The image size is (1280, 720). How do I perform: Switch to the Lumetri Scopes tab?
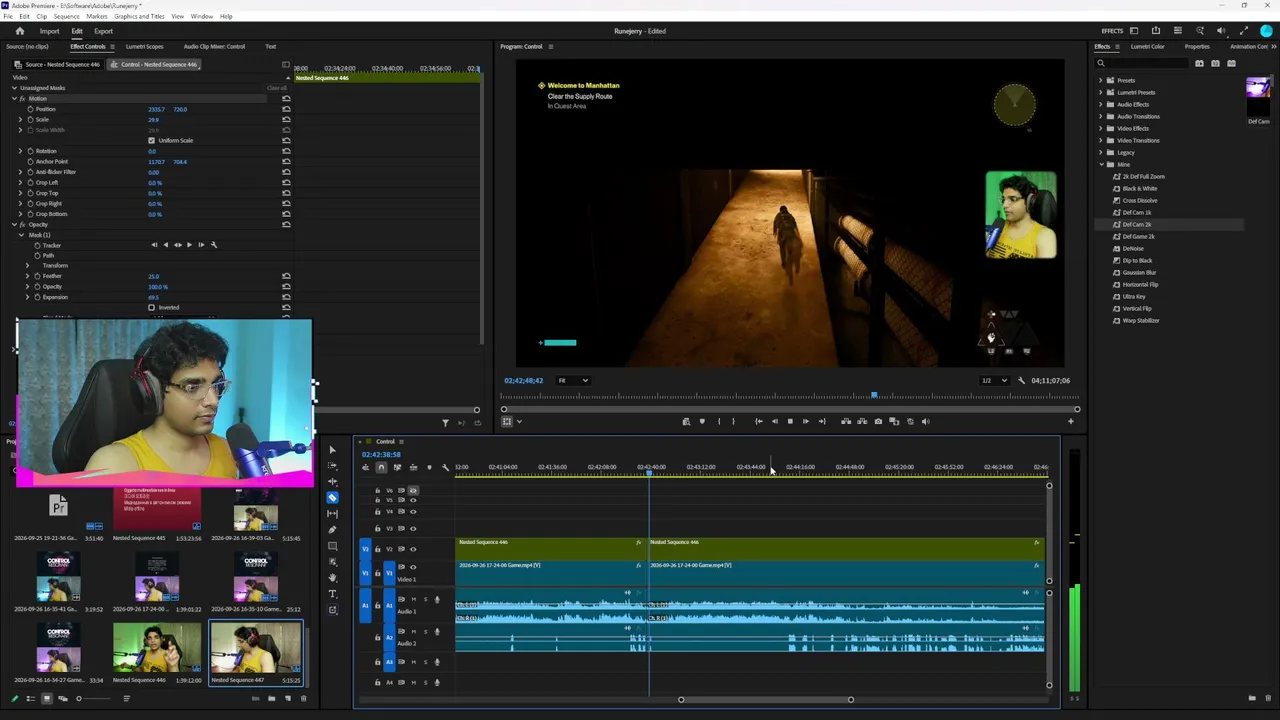click(x=144, y=46)
